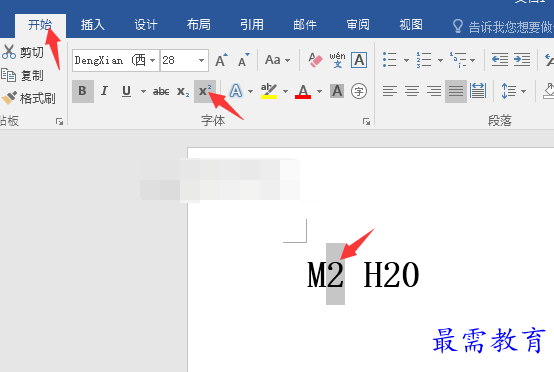Open Clipboard pane launcher
This screenshot has width=554, height=372.
[59, 122]
